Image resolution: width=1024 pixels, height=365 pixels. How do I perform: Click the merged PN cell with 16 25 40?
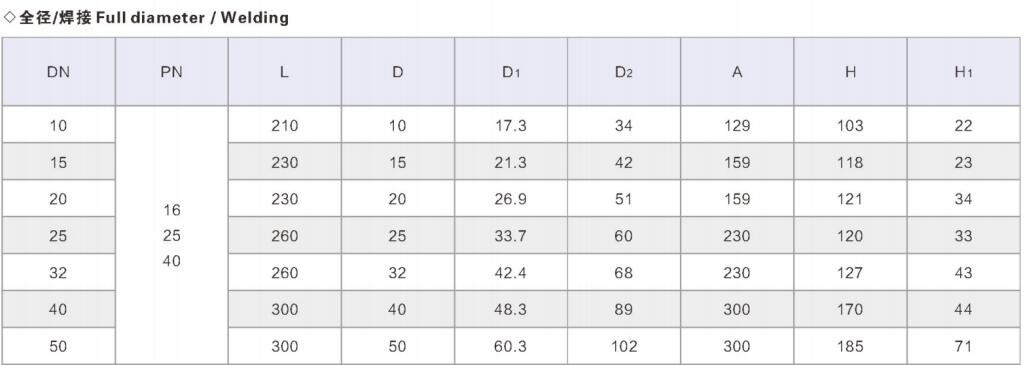(x=172, y=235)
